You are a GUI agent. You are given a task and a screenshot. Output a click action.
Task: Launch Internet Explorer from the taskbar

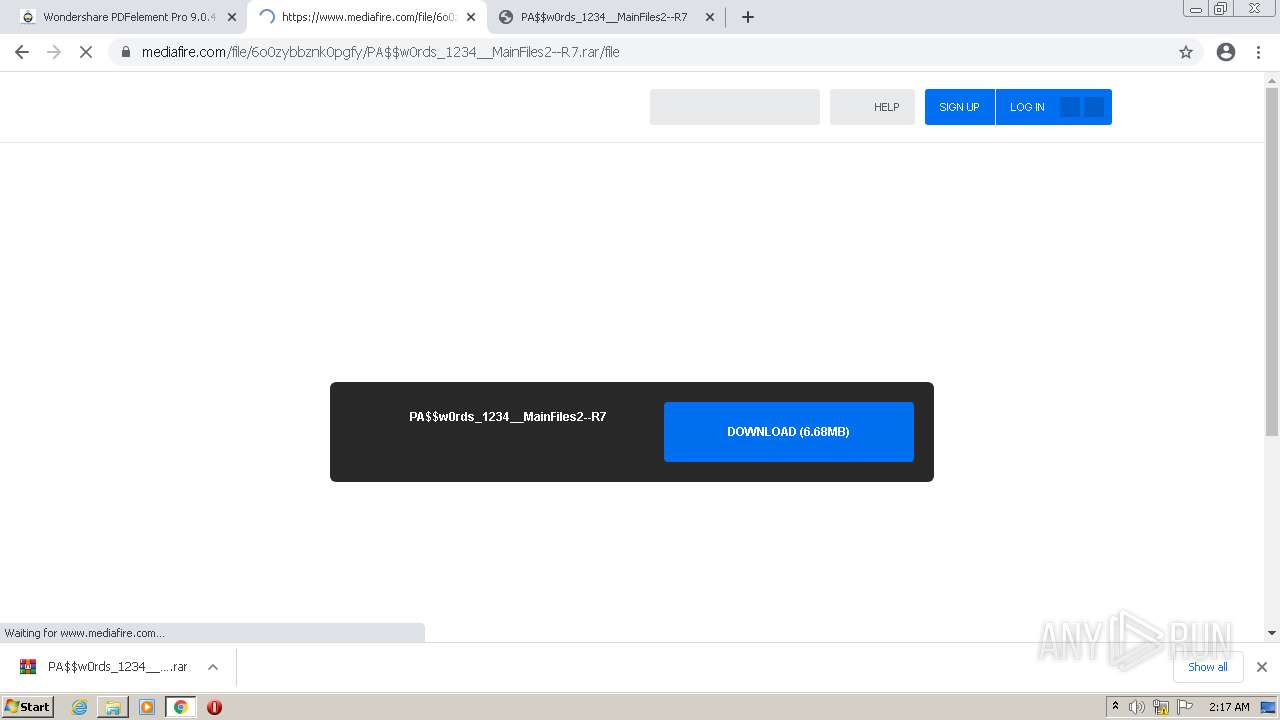coord(79,707)
